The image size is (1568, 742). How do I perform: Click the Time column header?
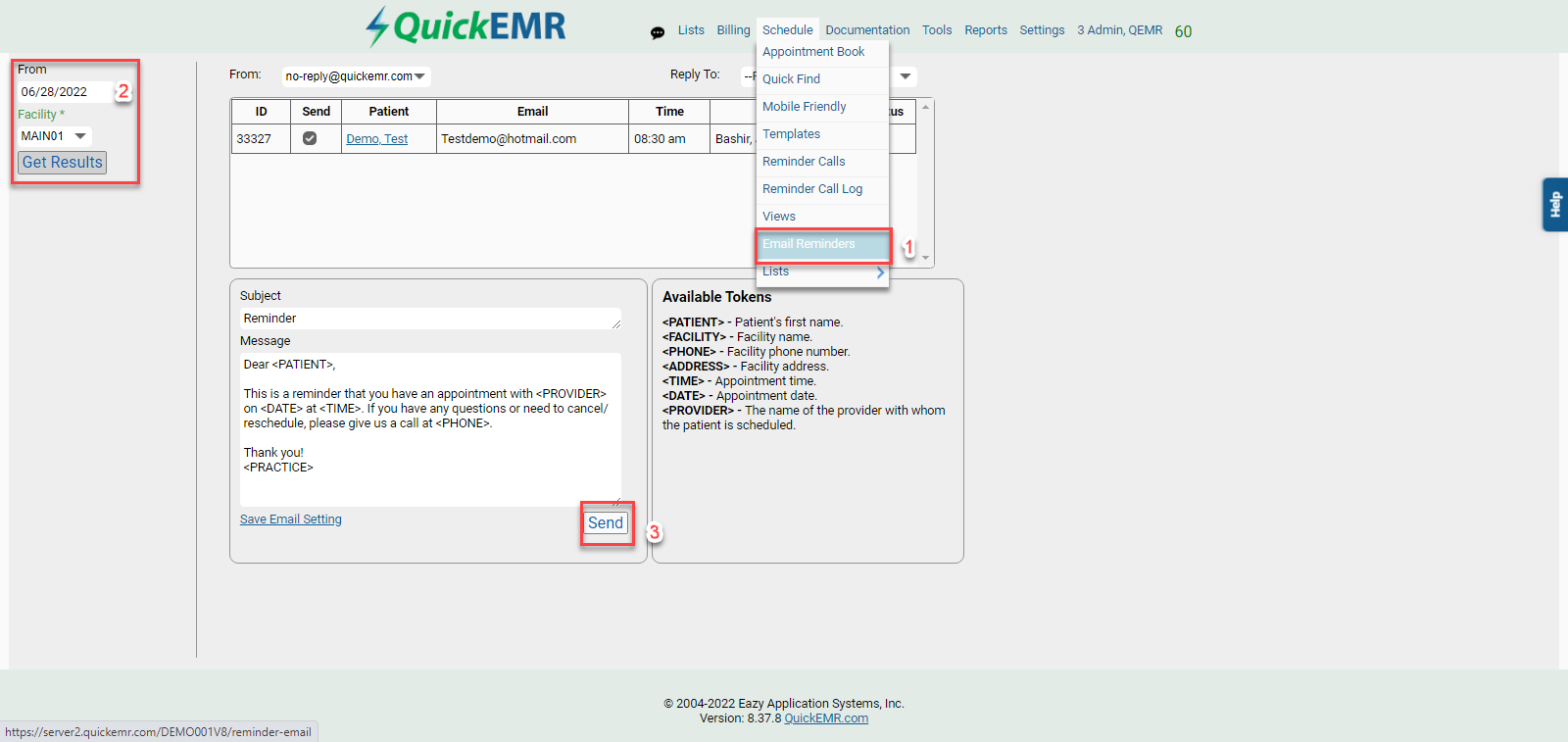click(669, 112)
